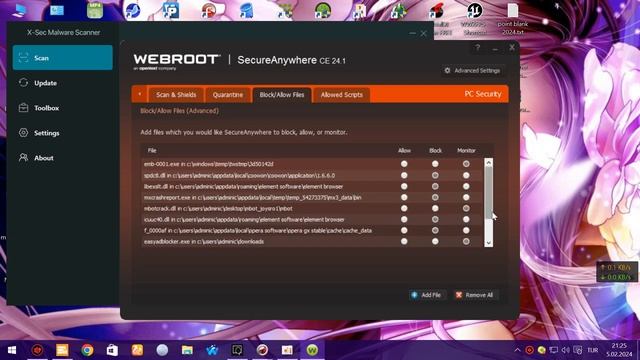Screen dimensions: 640x360
Task: Set mbotcrack.dll to Monitor
Action: [466, 208]
